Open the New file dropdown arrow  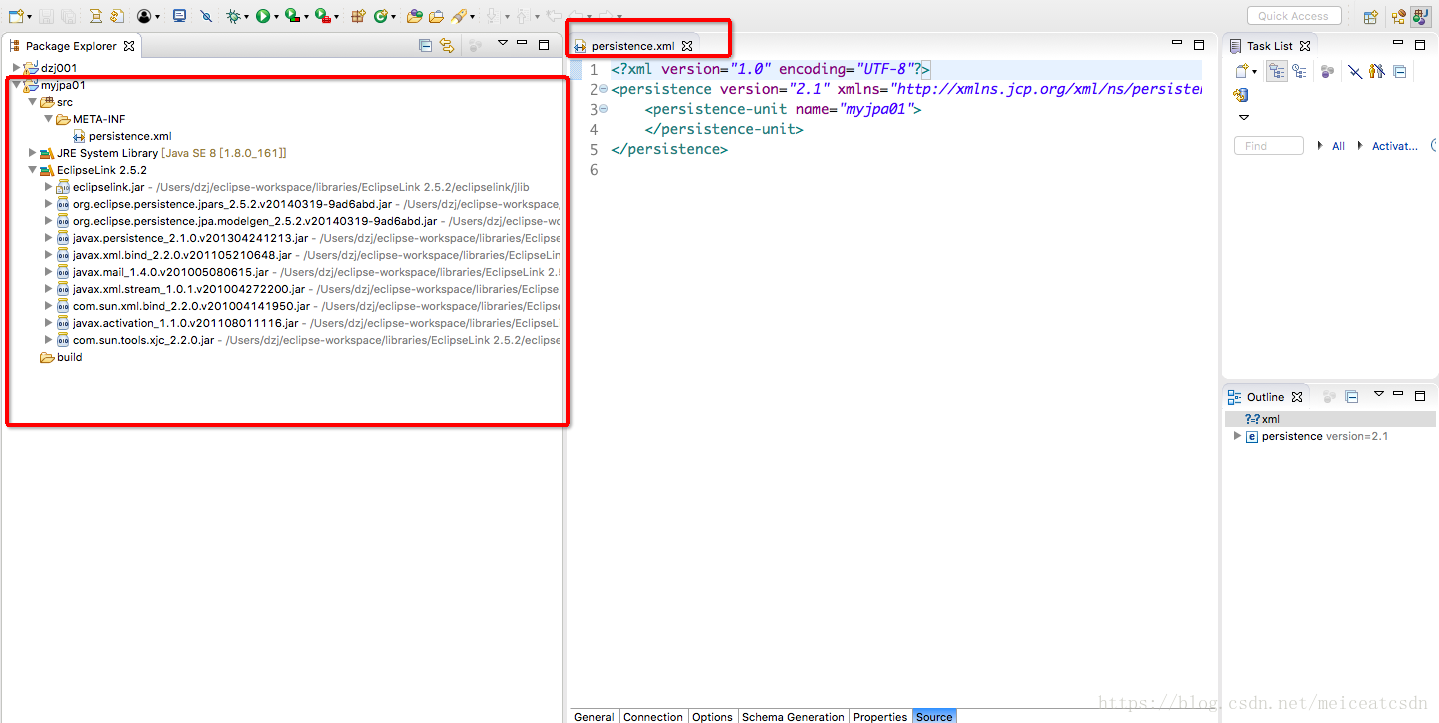pyautogui.click(x=30, y=17)
